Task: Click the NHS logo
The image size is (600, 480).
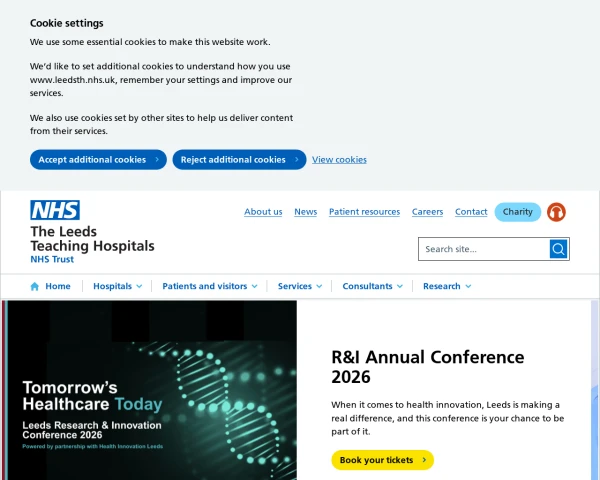Action: (55, 210)
